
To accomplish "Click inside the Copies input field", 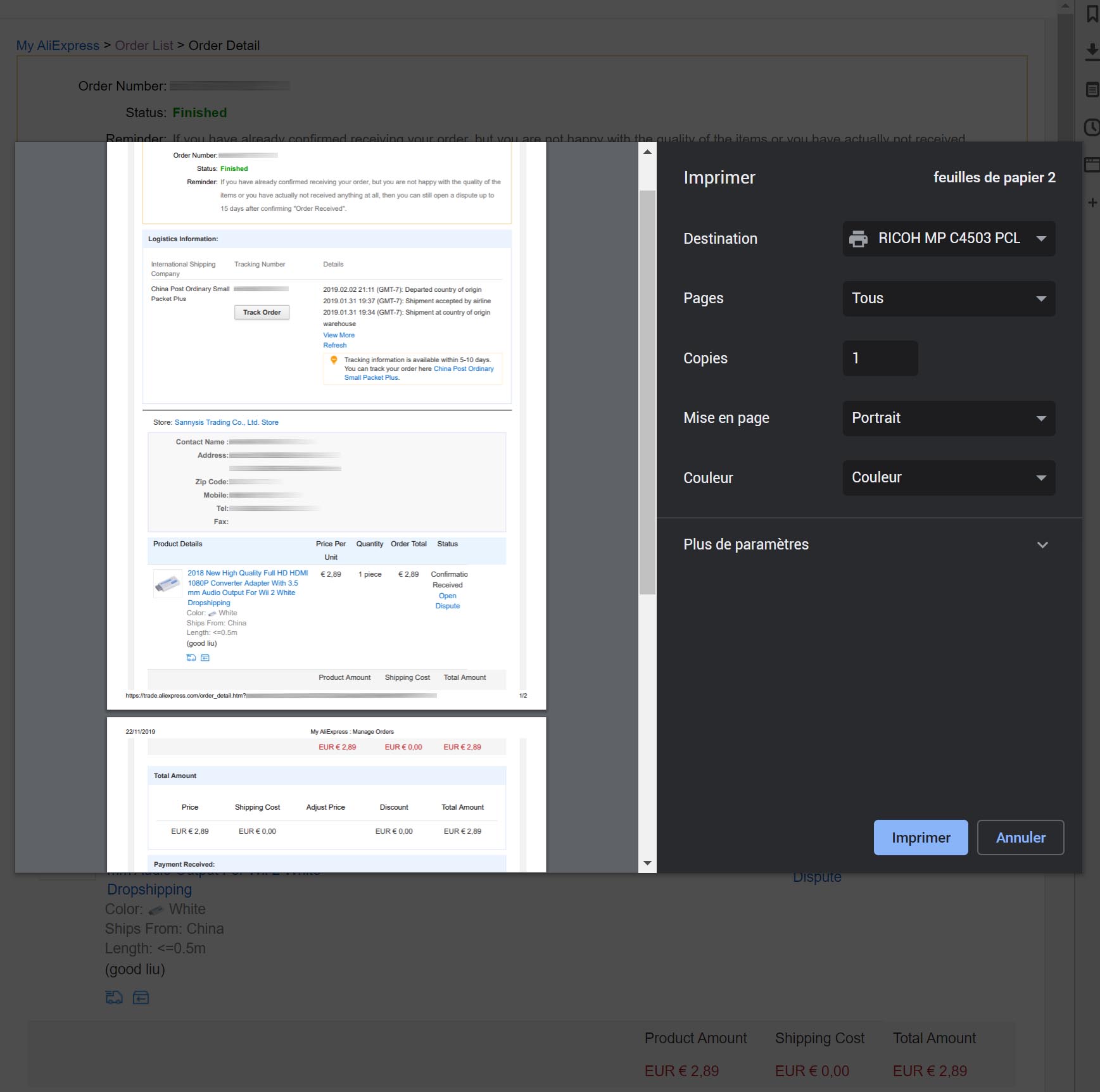I will coord(880,358).
